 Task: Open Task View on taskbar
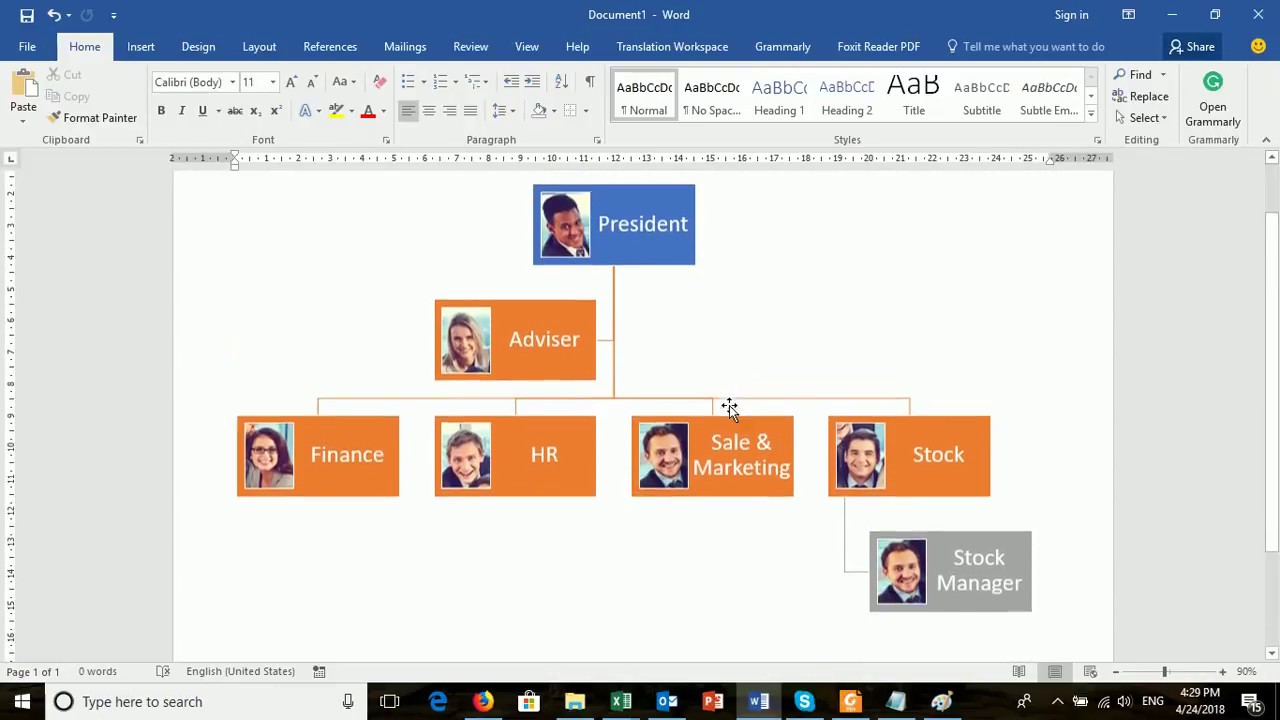click(390, 702)
